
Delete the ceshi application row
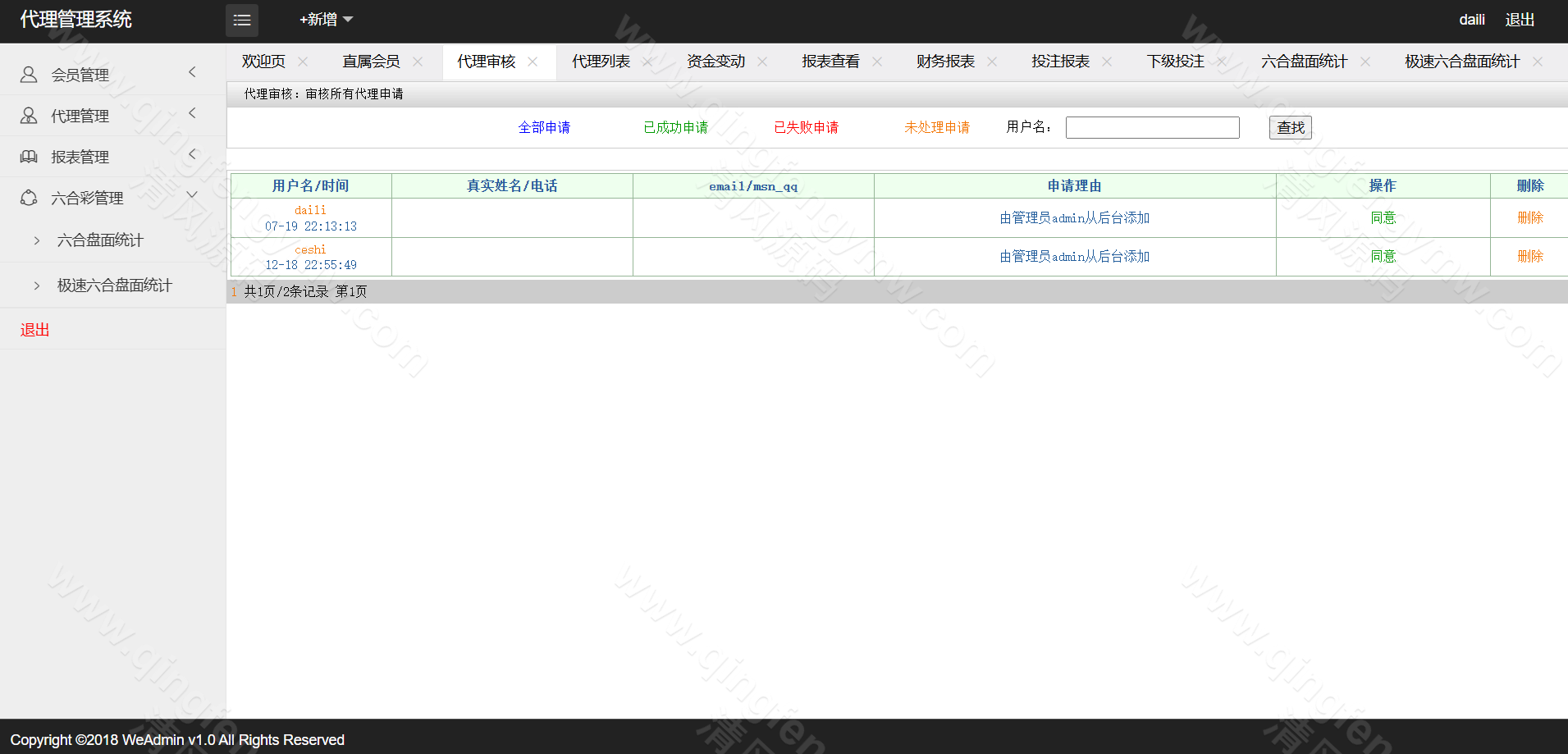coord(1529,257)
